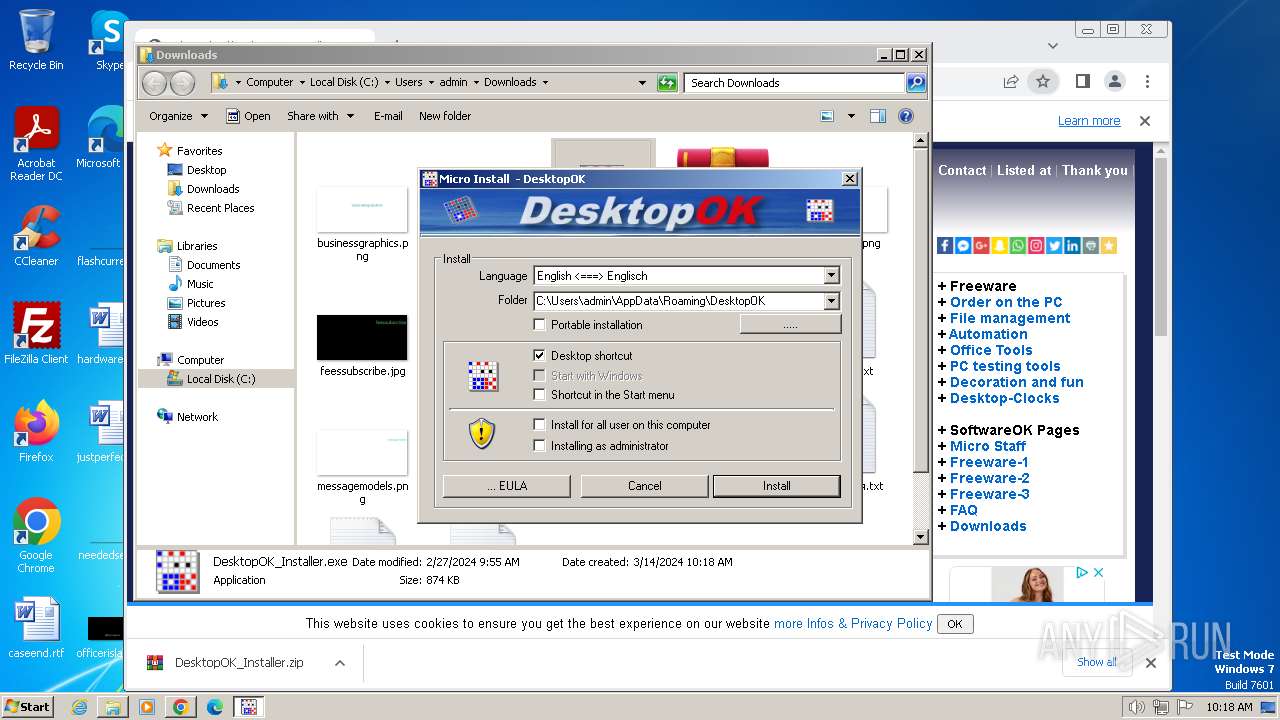Viewport: 1280px width, 720px height.
Task: Click the Users breadcrumb dropdown arrow
Action: click(431, 83)
